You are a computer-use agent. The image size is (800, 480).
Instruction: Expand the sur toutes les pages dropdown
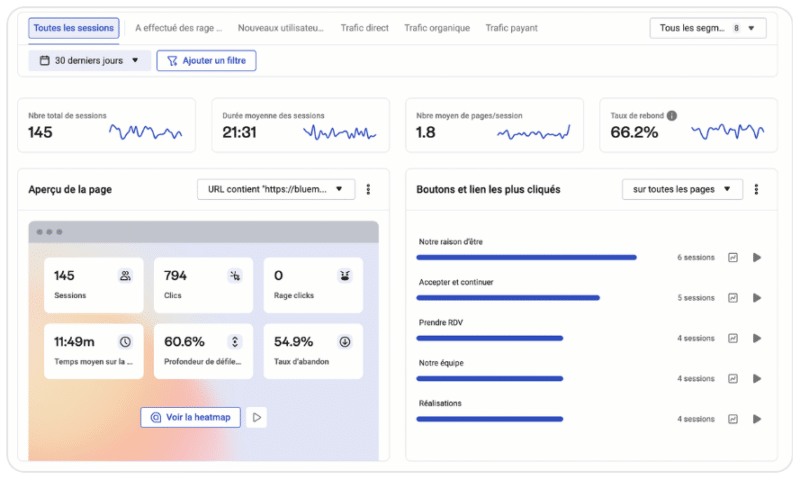point(682,189)
